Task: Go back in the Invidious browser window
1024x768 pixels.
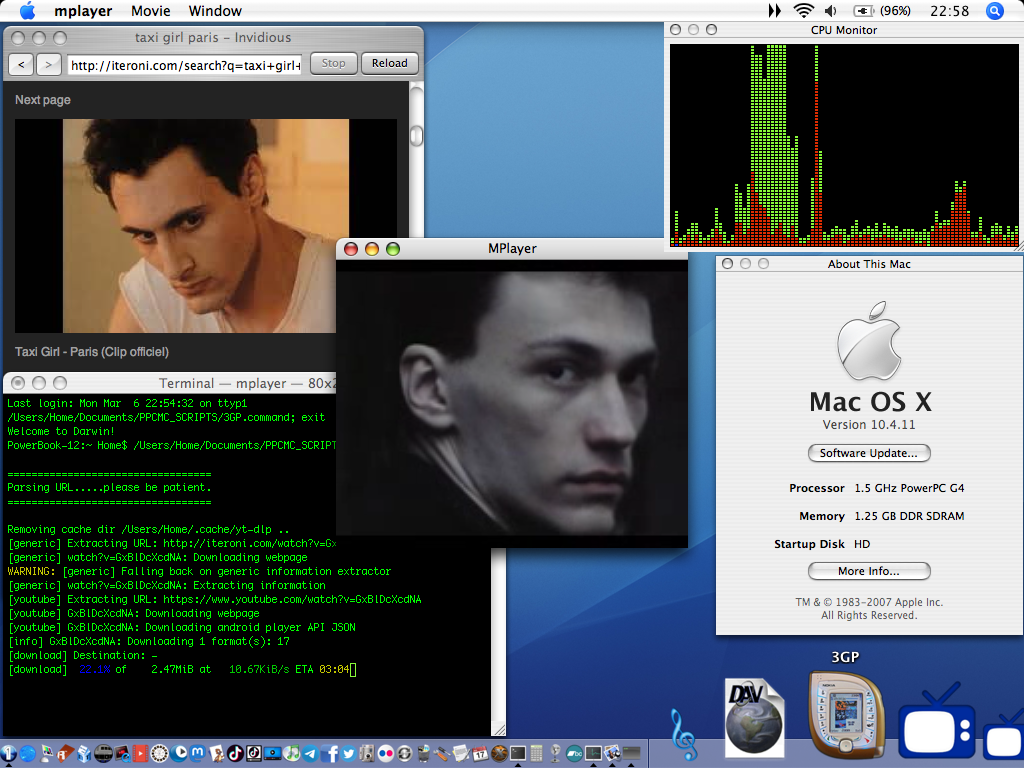Action: coord(21,64)
